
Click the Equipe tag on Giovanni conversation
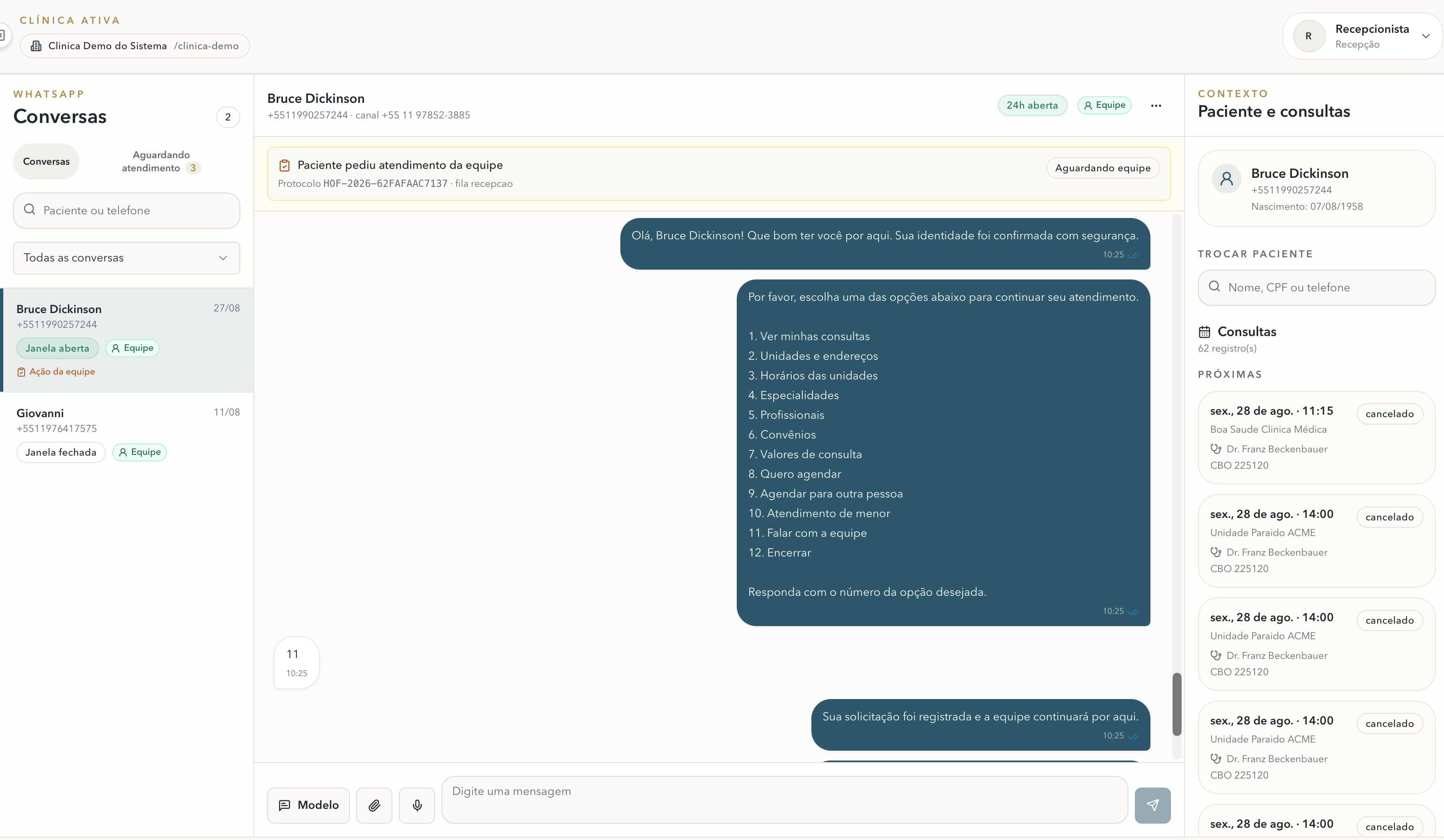tap(139, 452)
